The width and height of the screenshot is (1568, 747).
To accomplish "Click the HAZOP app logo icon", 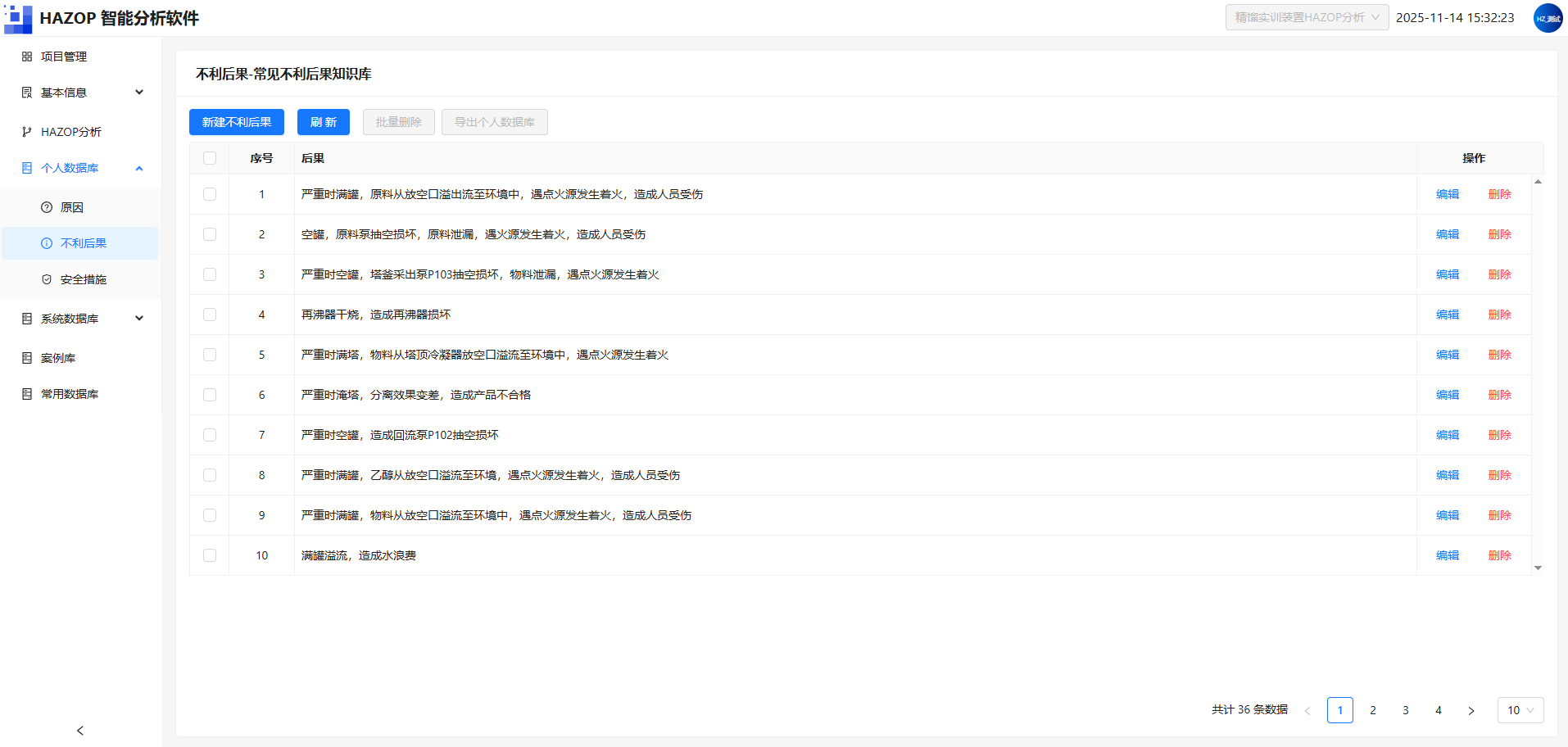I will pyautogui.click(x=18, y=17).
